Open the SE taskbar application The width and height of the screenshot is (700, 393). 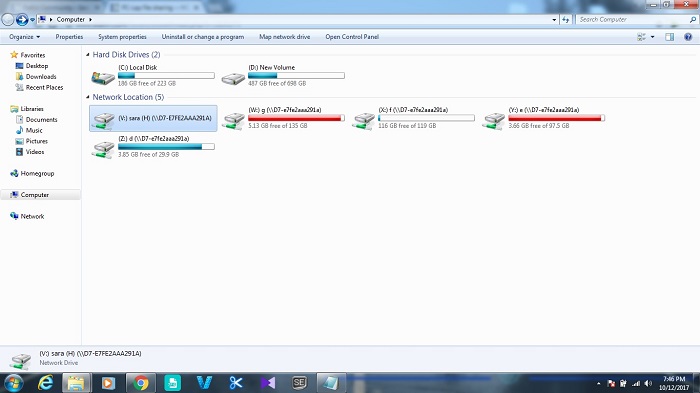[x=299, y=383]
